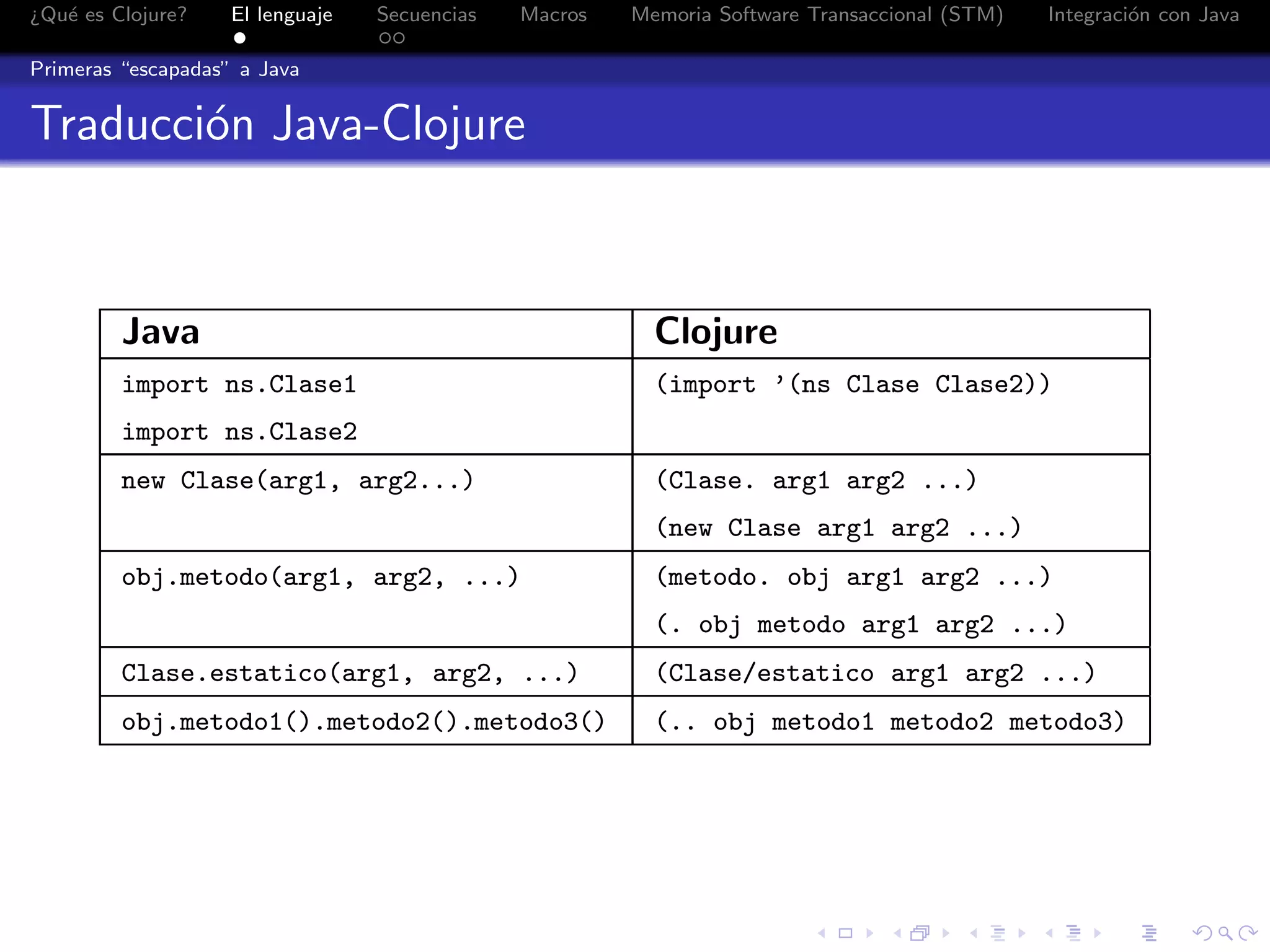Click the (import '(ns Clase Clase2)) cell
Screen dimensions: 1270x952
point(891,407)
